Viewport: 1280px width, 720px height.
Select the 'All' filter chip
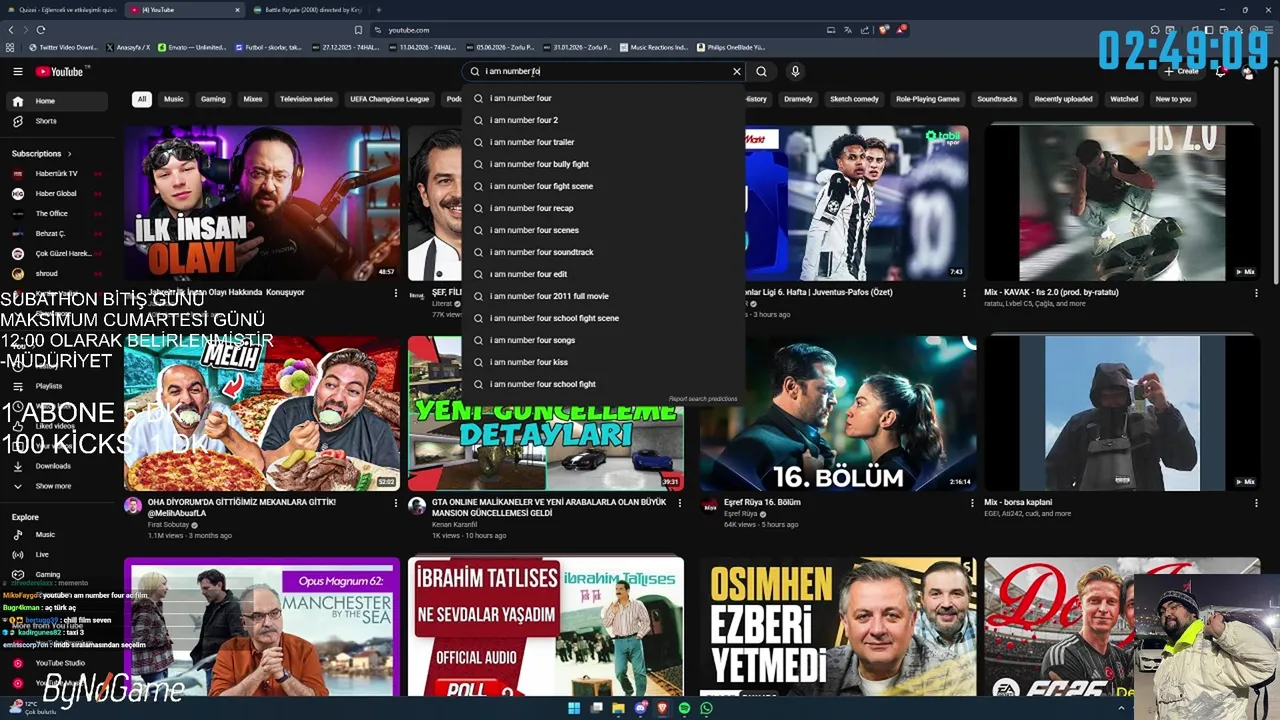click(x=142, y=99)
